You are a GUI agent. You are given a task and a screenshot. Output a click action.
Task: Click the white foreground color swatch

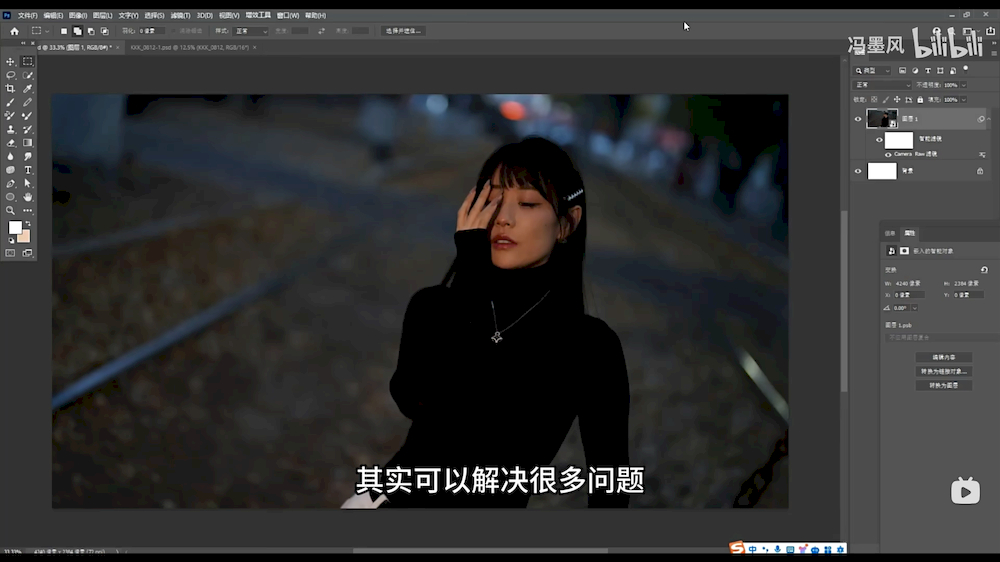click(15, 228)
